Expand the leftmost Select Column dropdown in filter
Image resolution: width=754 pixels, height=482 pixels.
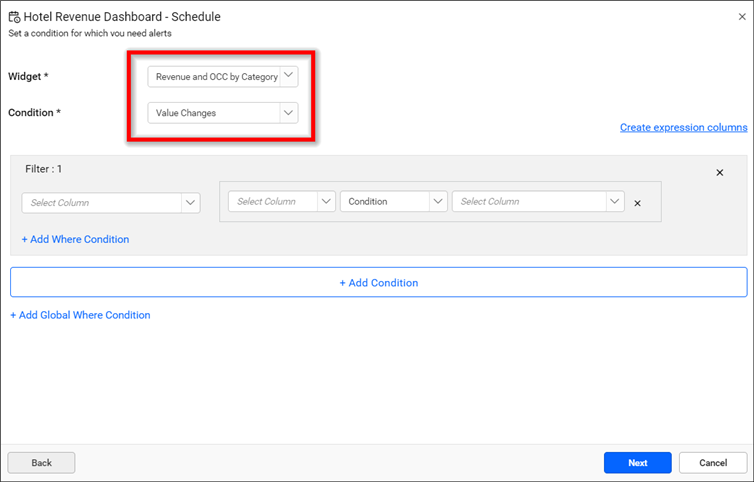[x=111, y=203]
